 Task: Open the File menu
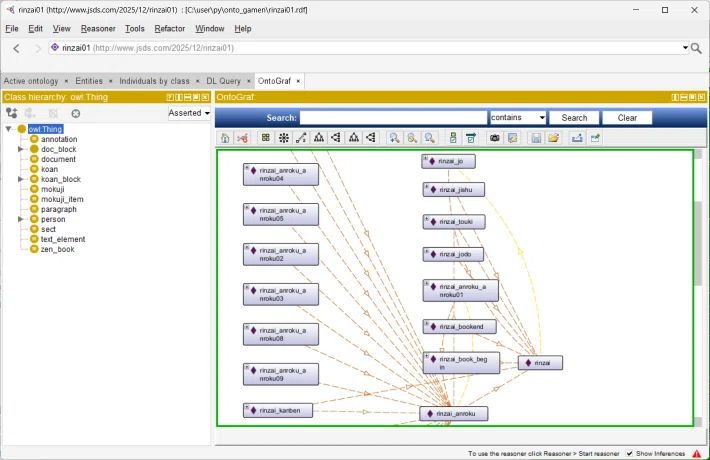[12, 29]
